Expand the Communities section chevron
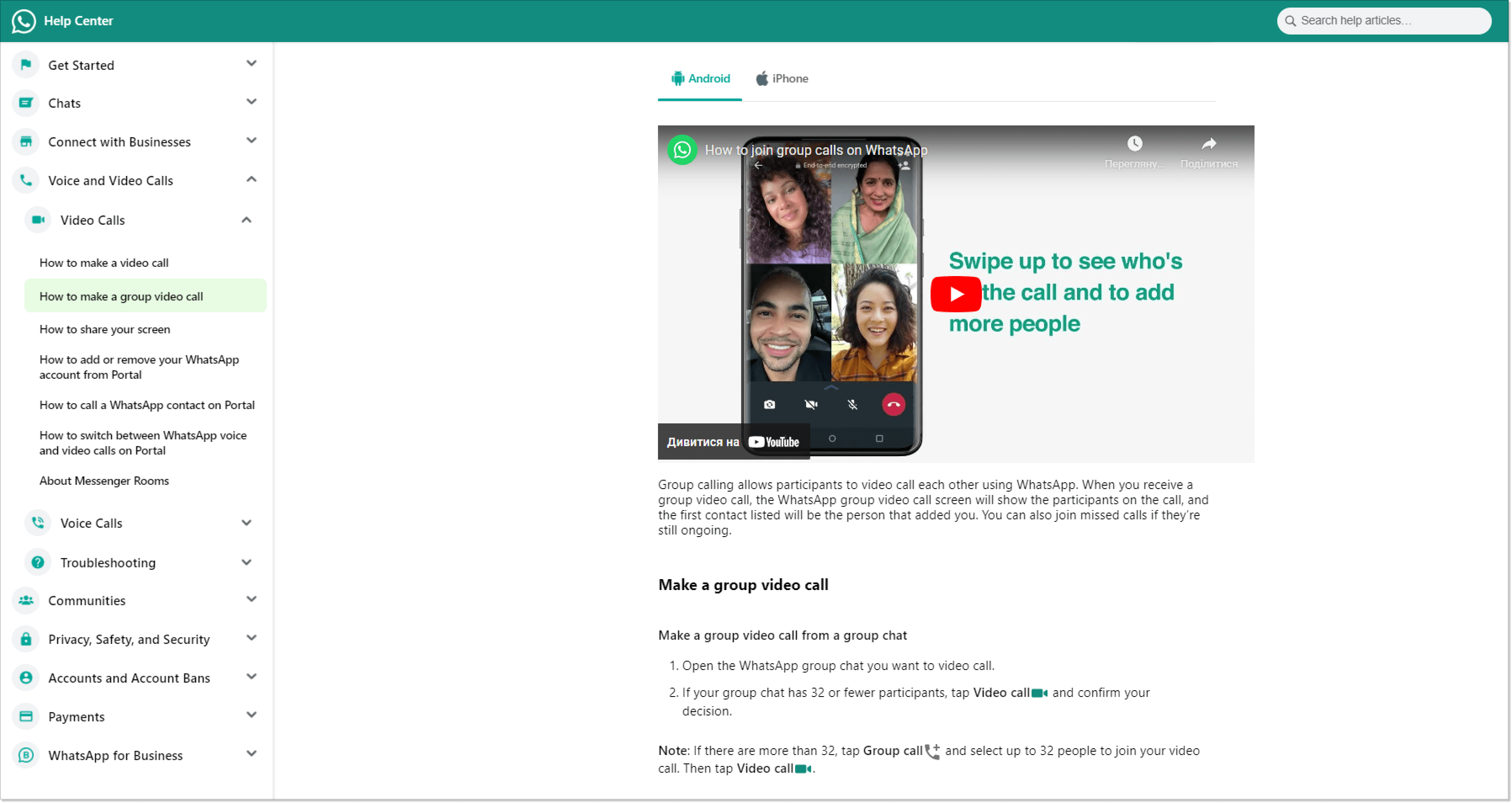Image resolution: width=1512 pixels, height=803 pixels. click(251, 599)
